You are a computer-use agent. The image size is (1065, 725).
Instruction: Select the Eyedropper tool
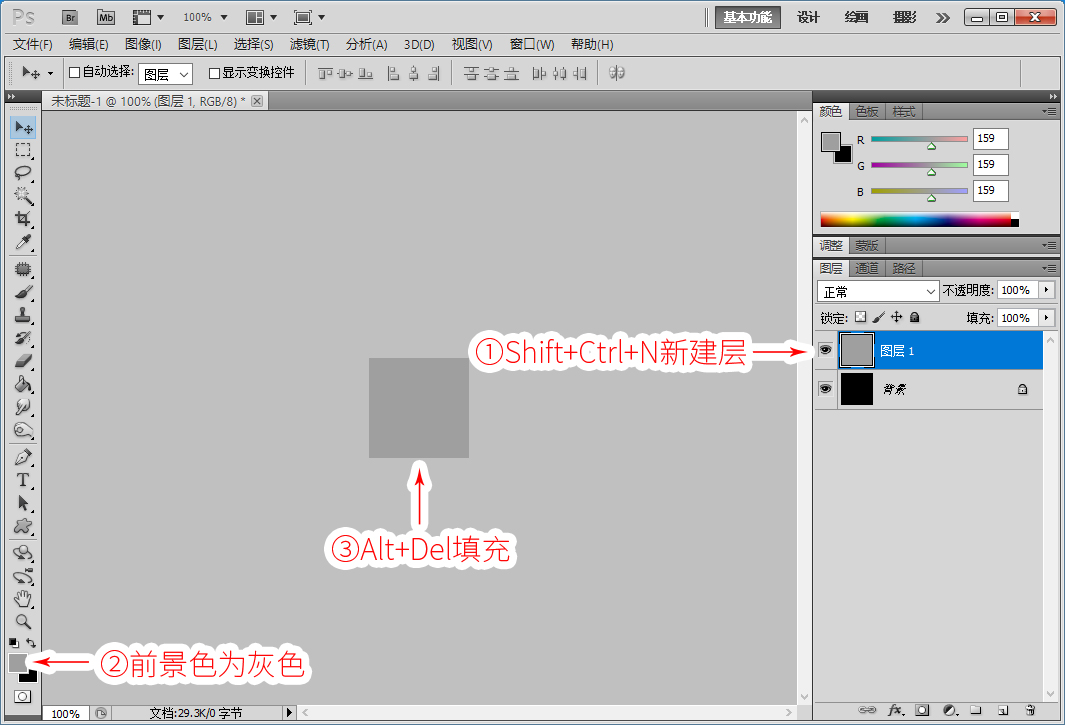(x=23, y=242)
